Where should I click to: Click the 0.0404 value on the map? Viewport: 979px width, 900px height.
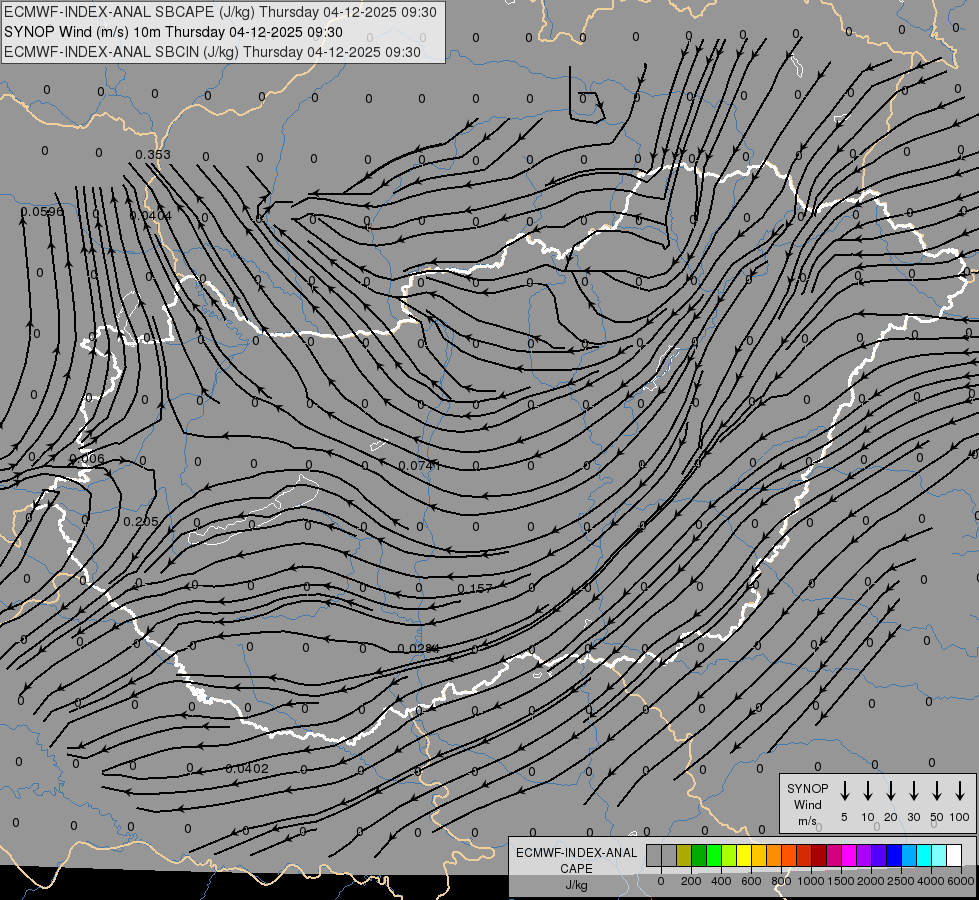(150, 215)
